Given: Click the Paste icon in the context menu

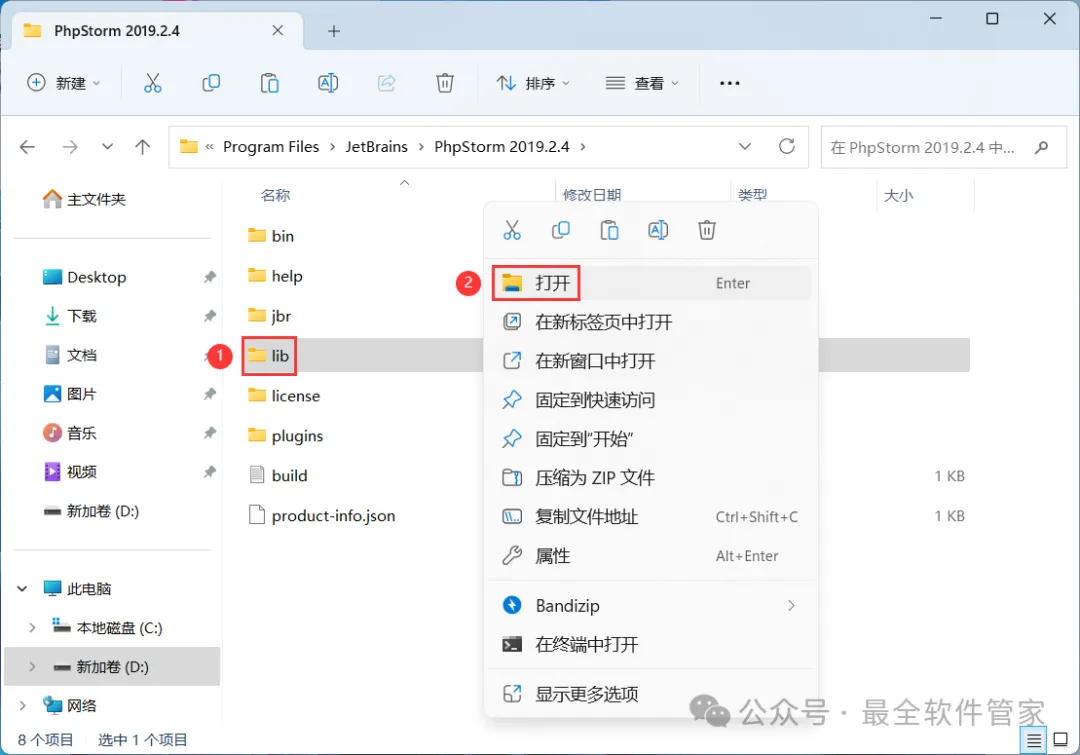Looking at the screenshot, I should coord(610,230).
